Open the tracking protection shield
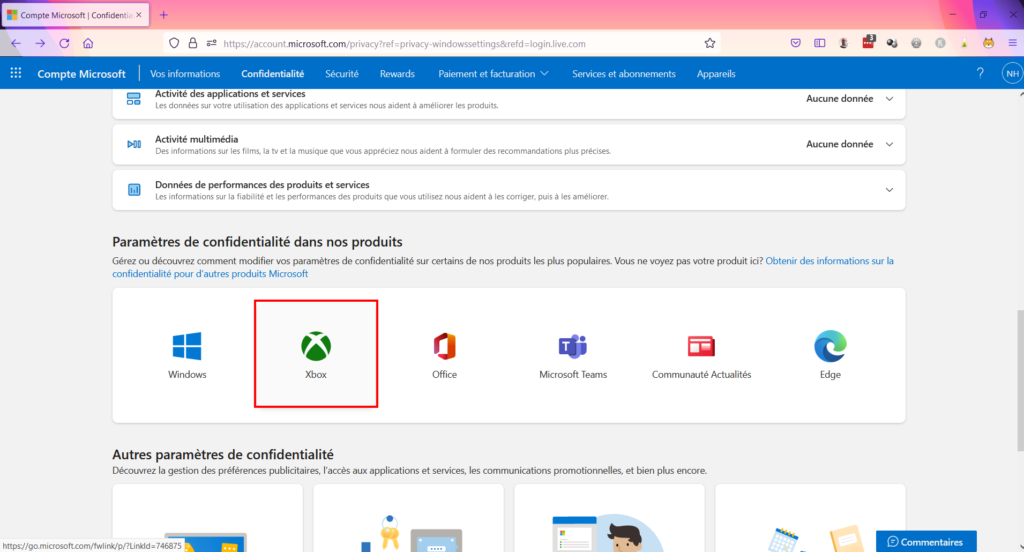Screen dimensions: 1024x552 pyautogui.click(x=174, y=43)
